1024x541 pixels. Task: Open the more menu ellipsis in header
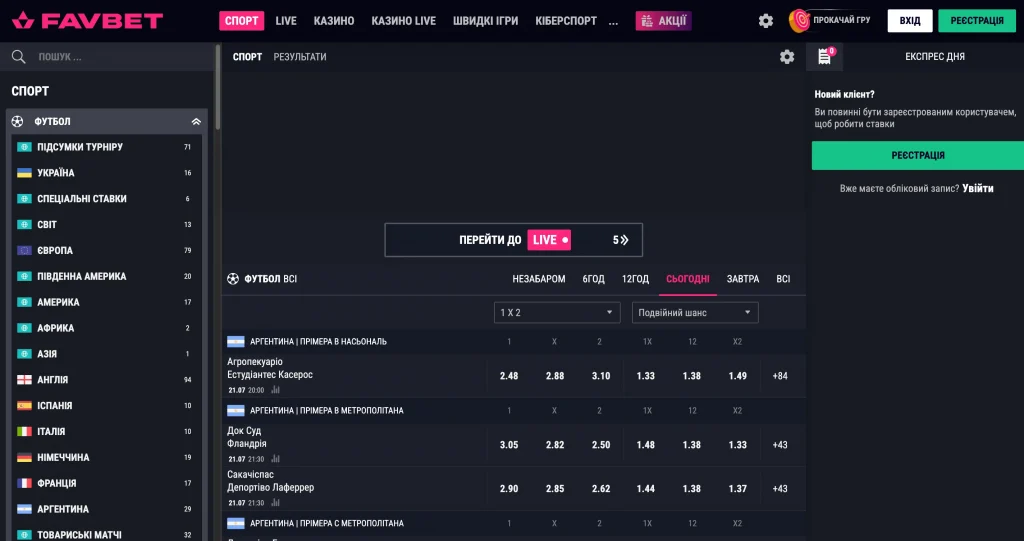[x=613, y=22]
